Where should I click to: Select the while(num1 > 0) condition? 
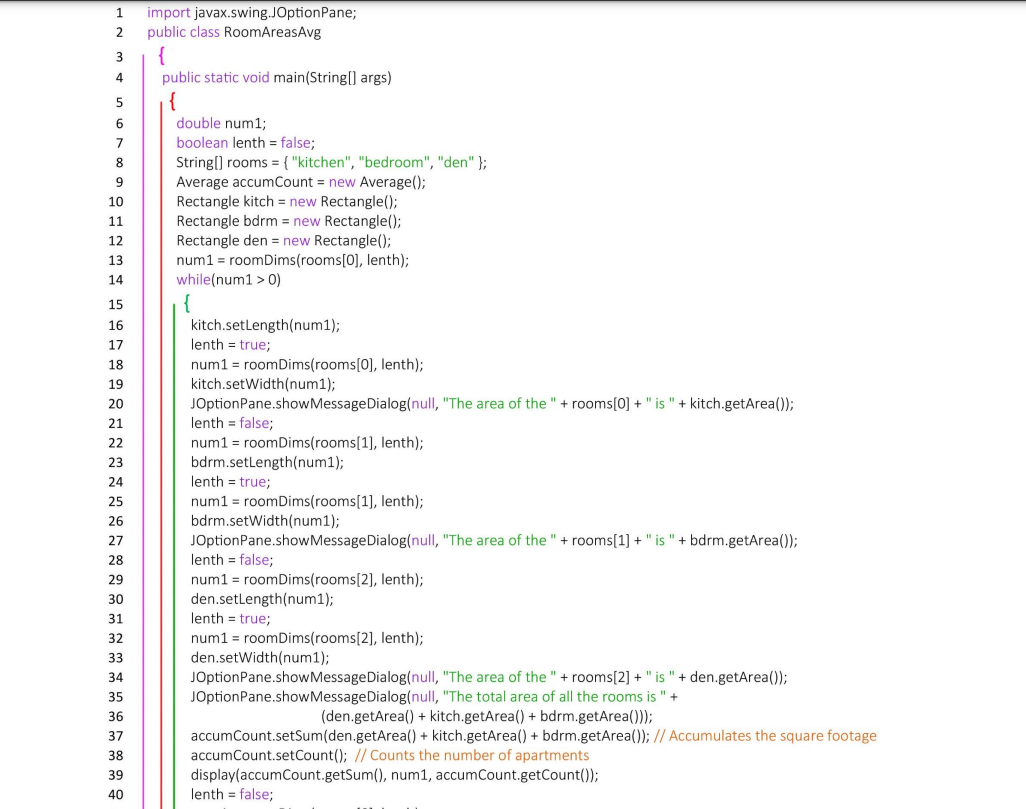(x=230, y=280)
